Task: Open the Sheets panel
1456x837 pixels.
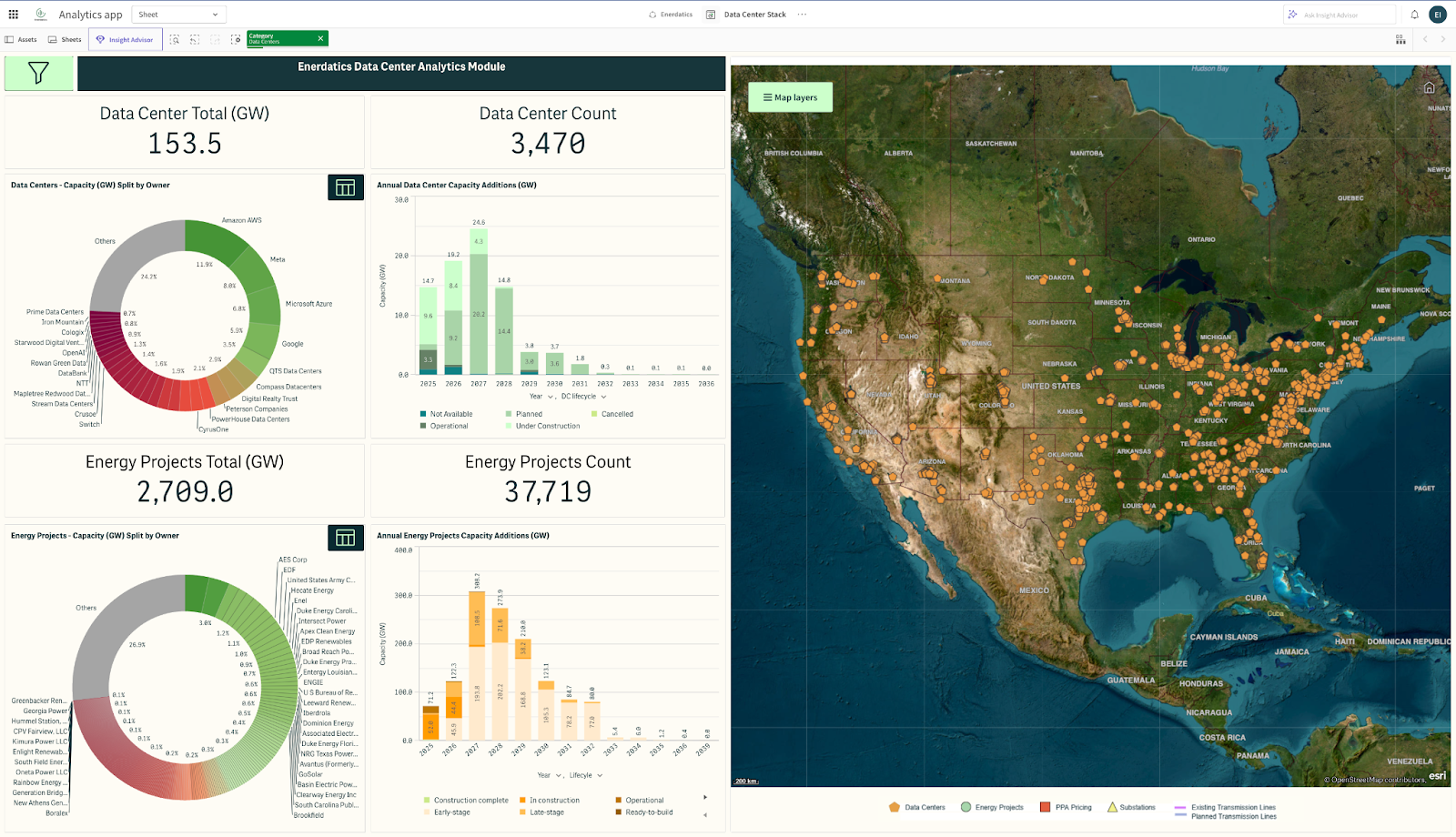Action: click(65, 40)
